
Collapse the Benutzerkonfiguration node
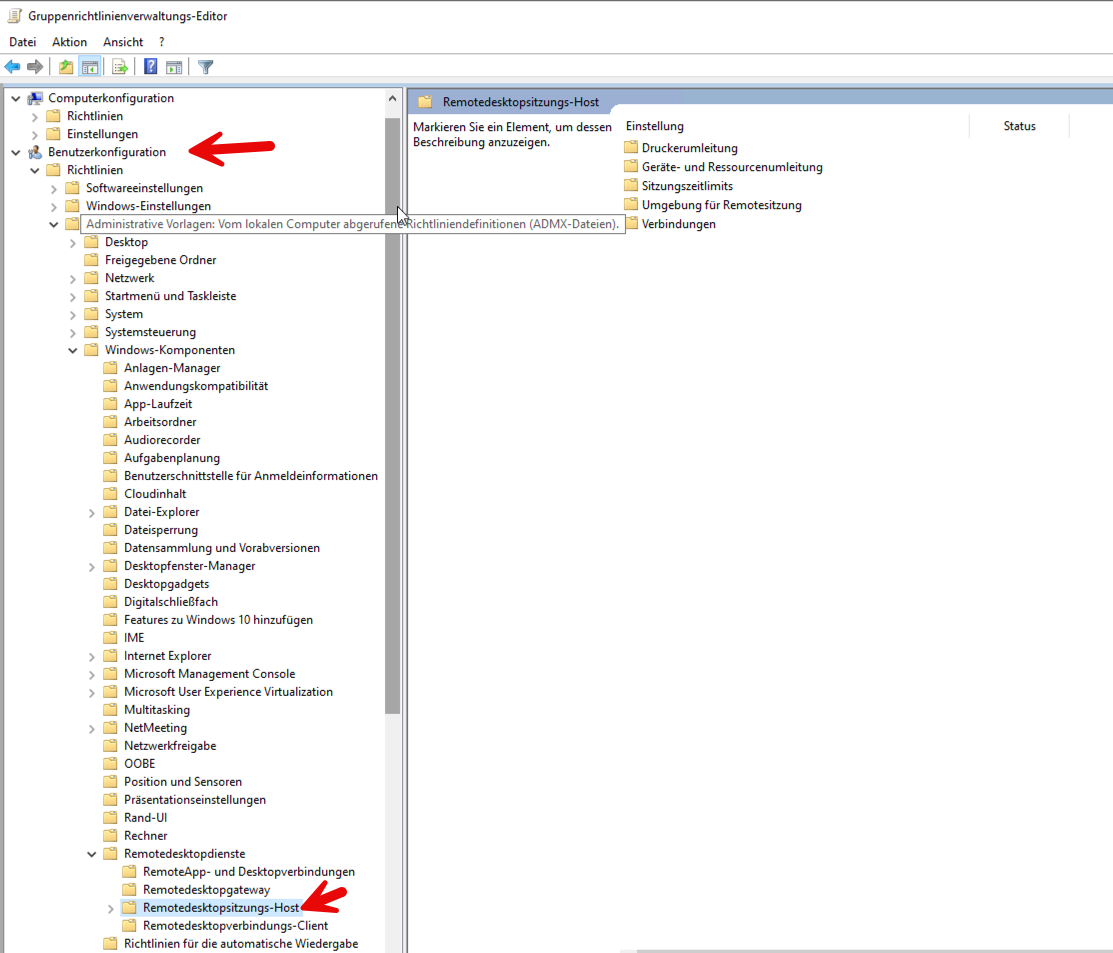[16, 152]
